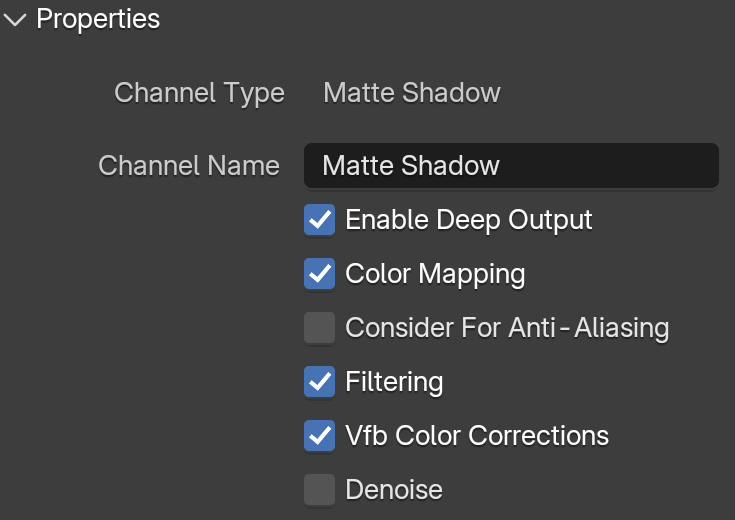The height and width of the screenshot is (520, 735).
Task: Click the Matte Shadow Channel Type value
Action: (x=412, y=92)
